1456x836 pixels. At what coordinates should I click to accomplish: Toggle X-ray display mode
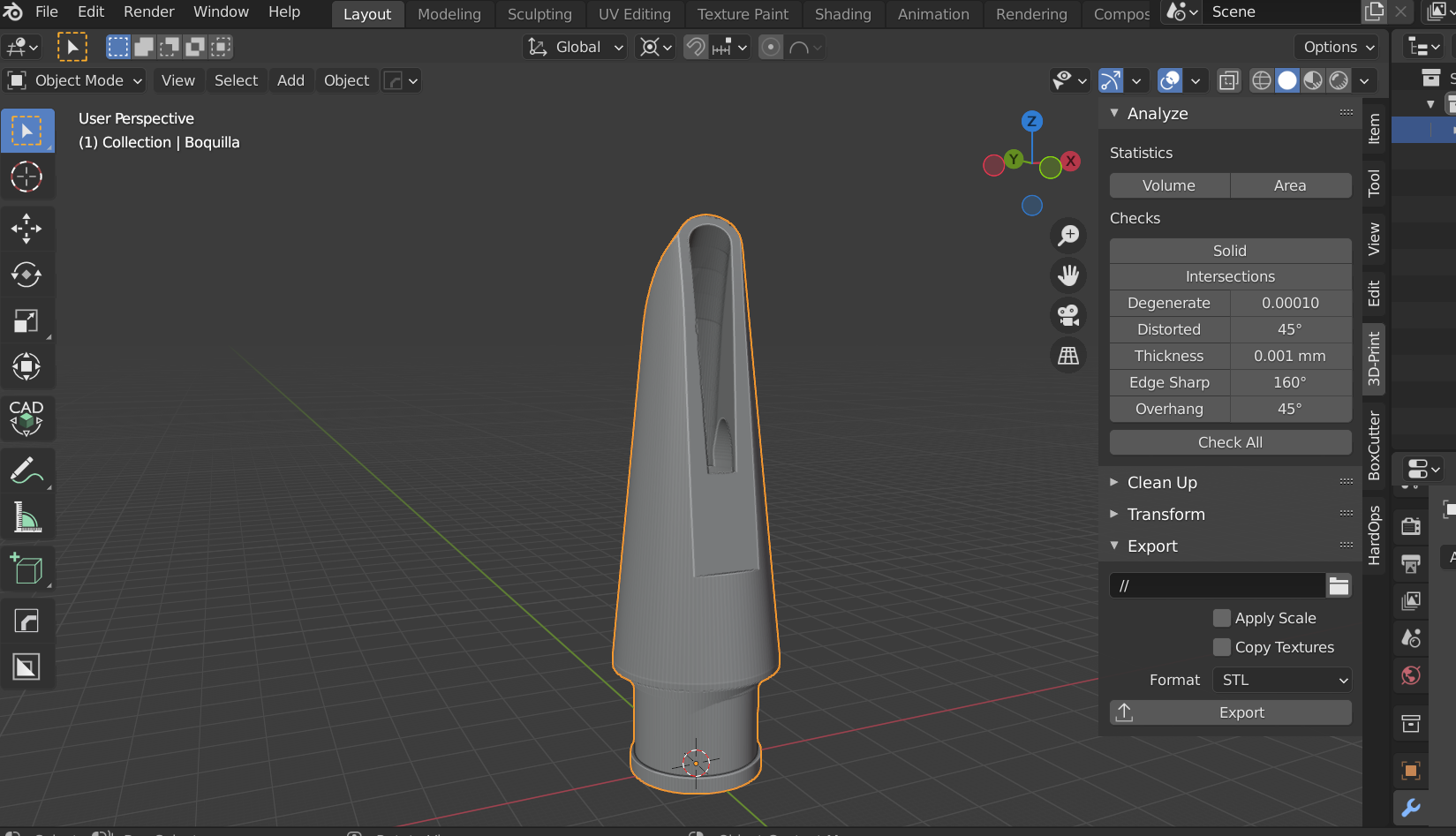pyautogui.click(x=1228, y=81)
